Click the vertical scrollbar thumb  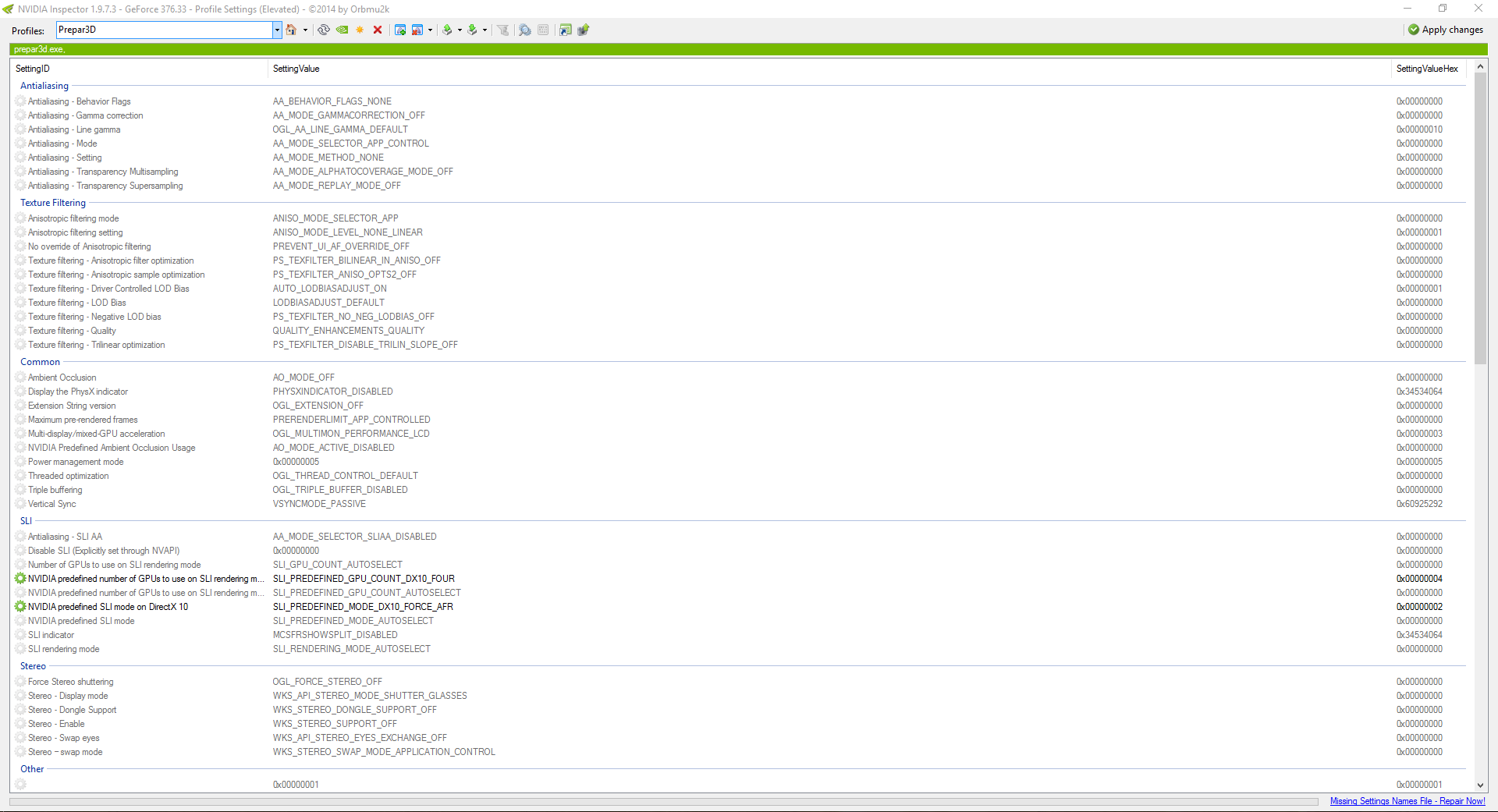click(x=1480, y=219)
